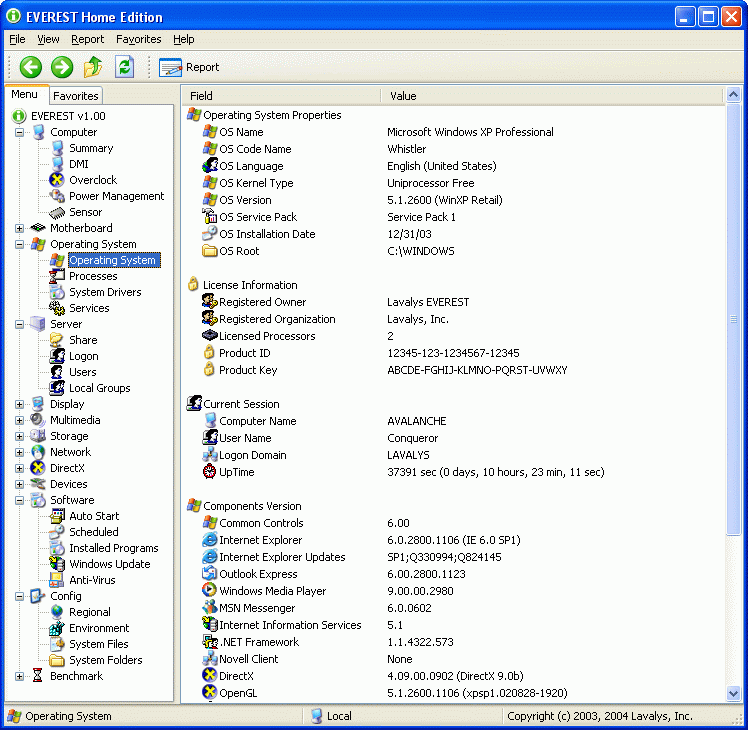
Task: Click the Value column header
Action: [552, 96]
